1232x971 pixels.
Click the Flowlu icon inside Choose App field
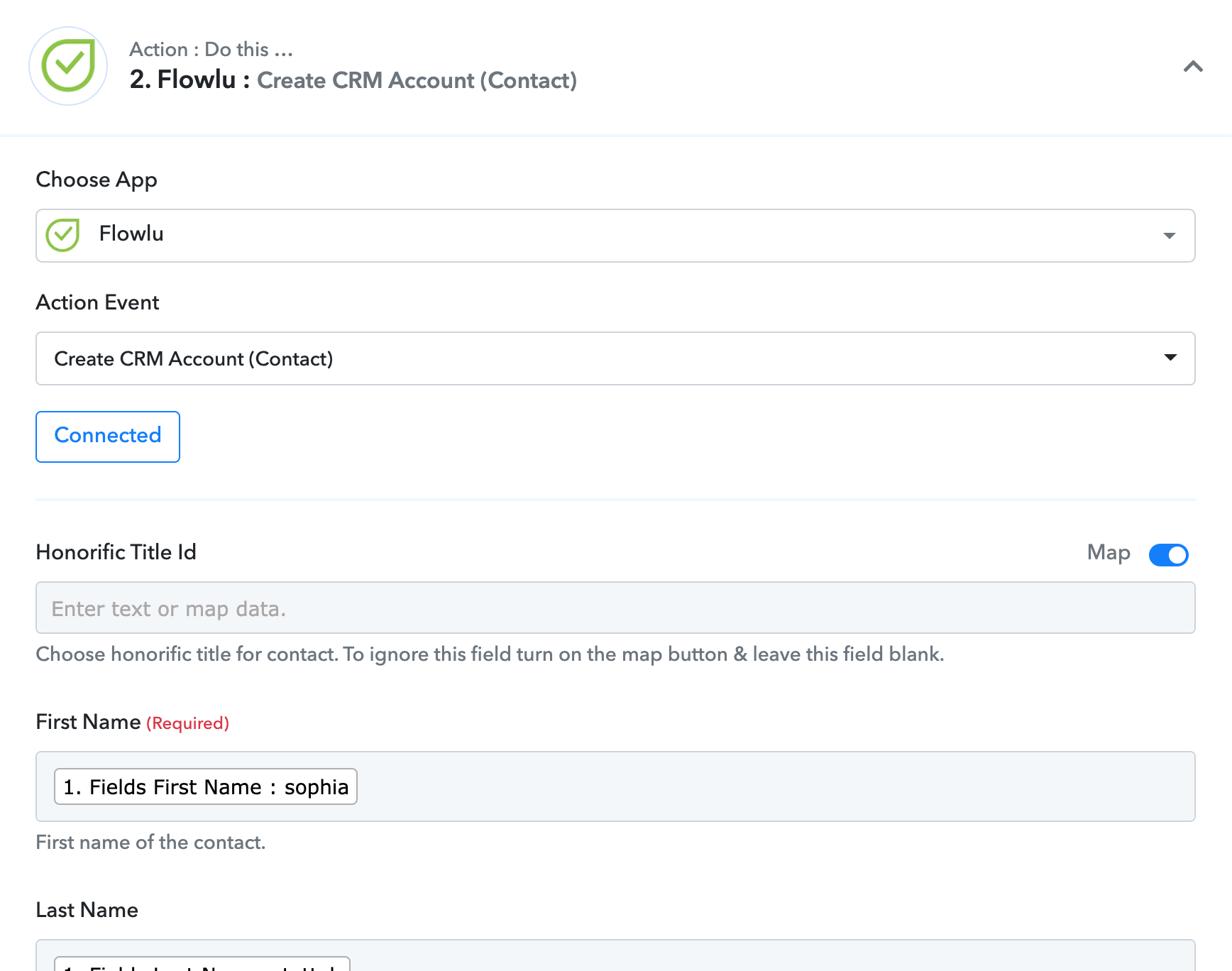[63, 235]
